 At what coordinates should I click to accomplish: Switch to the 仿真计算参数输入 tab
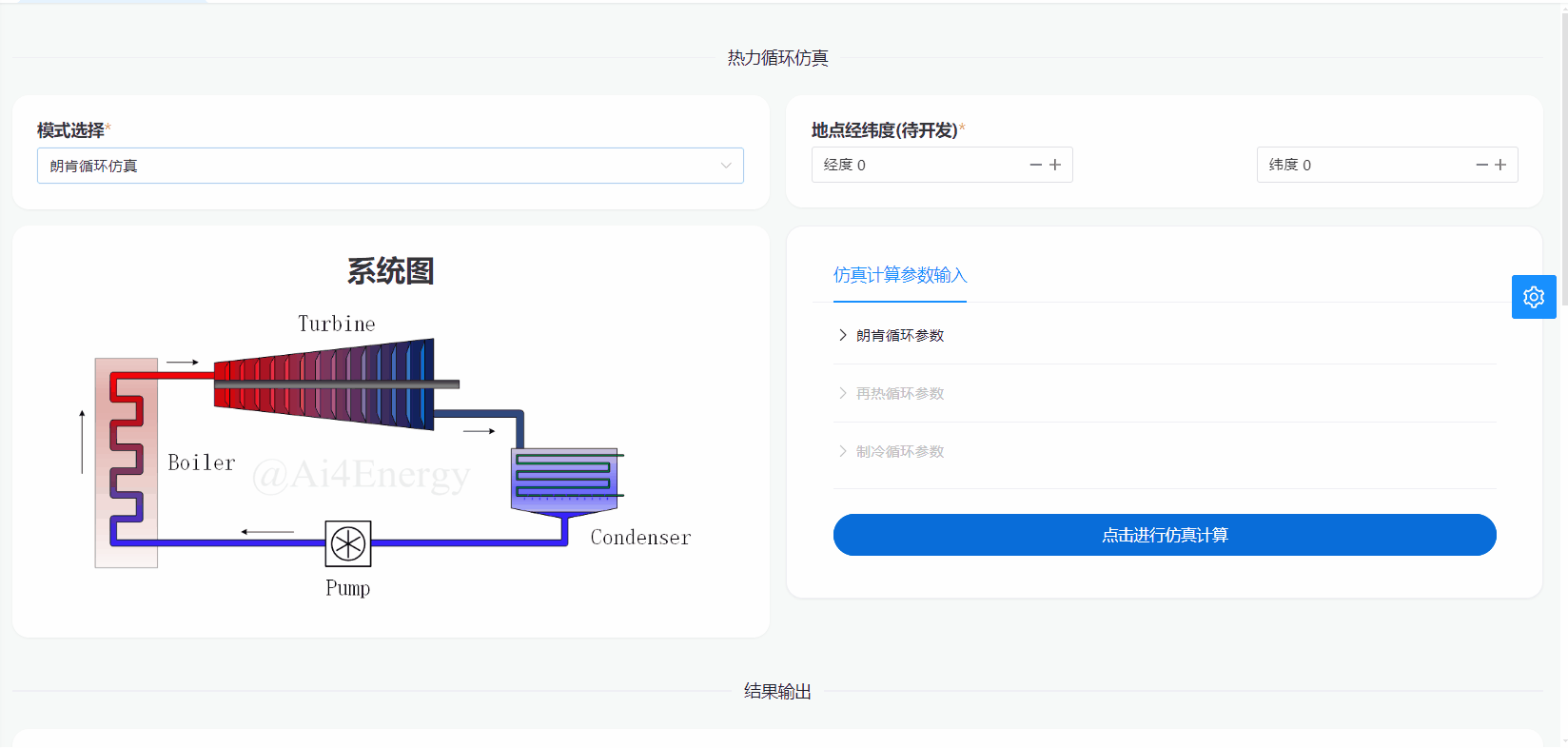pos(899,275)
